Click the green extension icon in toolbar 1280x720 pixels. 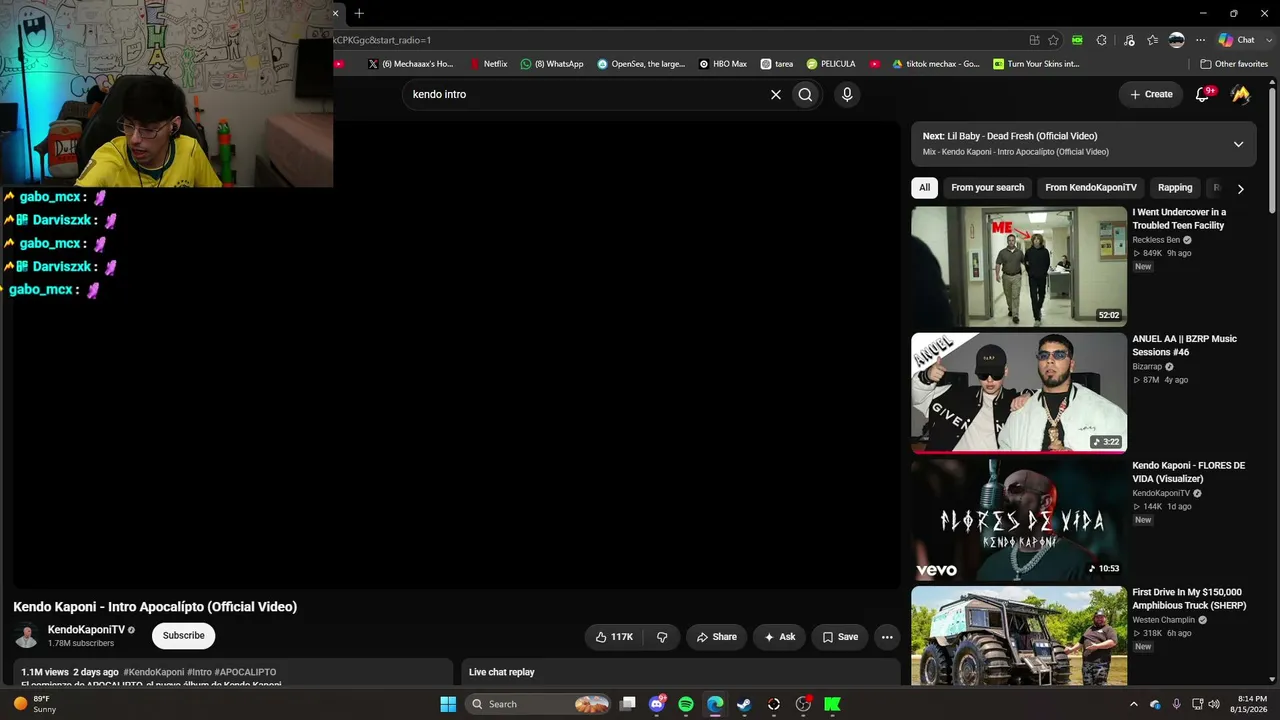pos(1077,40)
